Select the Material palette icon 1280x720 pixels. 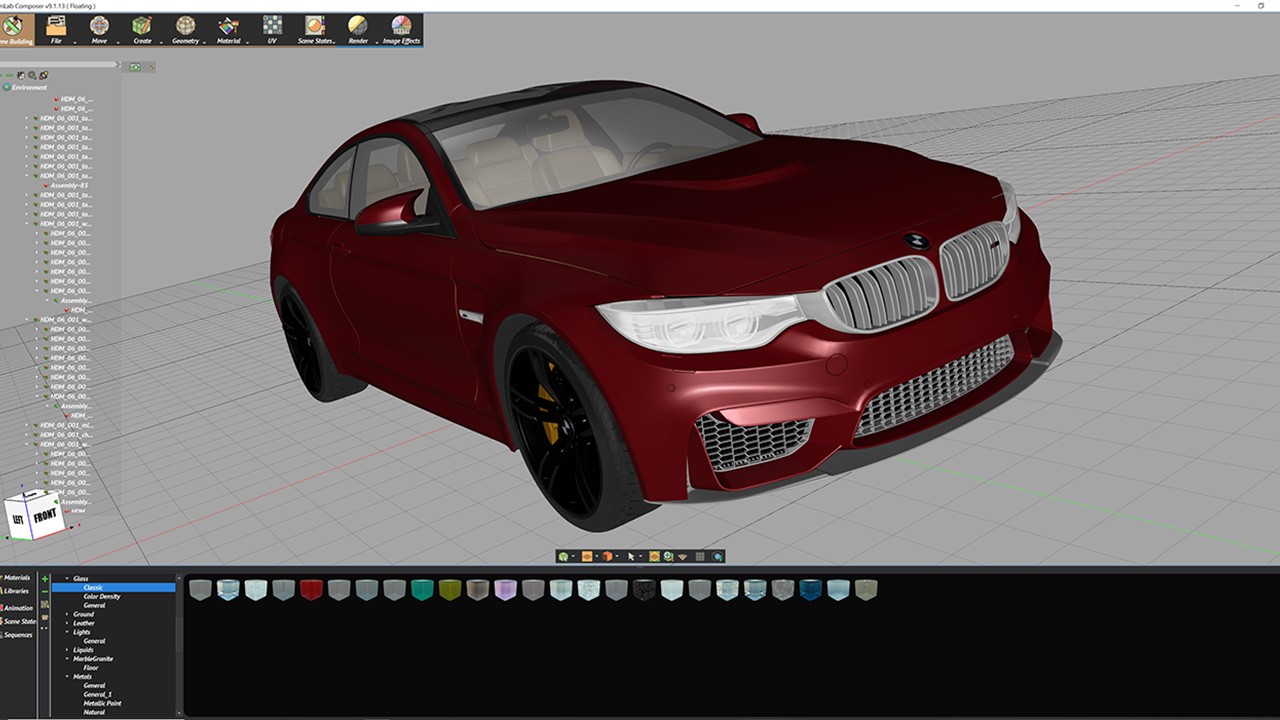pos(228,26)
